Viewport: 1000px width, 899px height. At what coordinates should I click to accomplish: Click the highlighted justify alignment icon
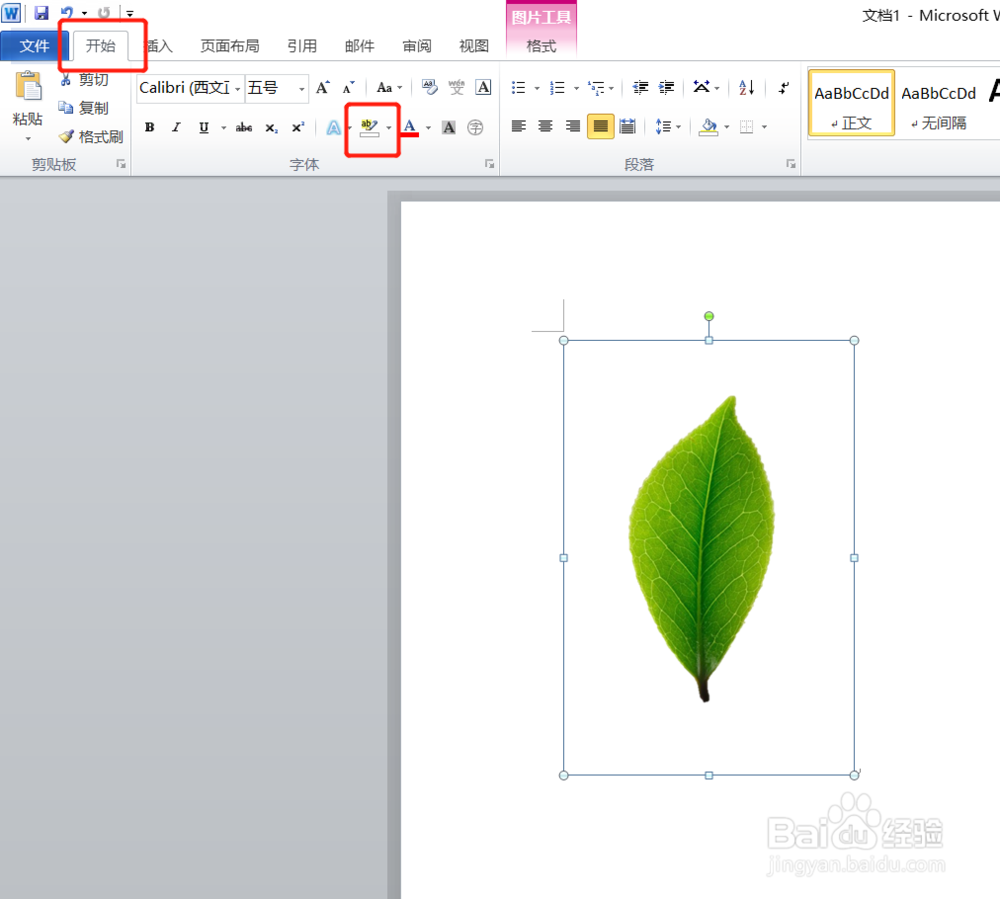coord(600,126)
